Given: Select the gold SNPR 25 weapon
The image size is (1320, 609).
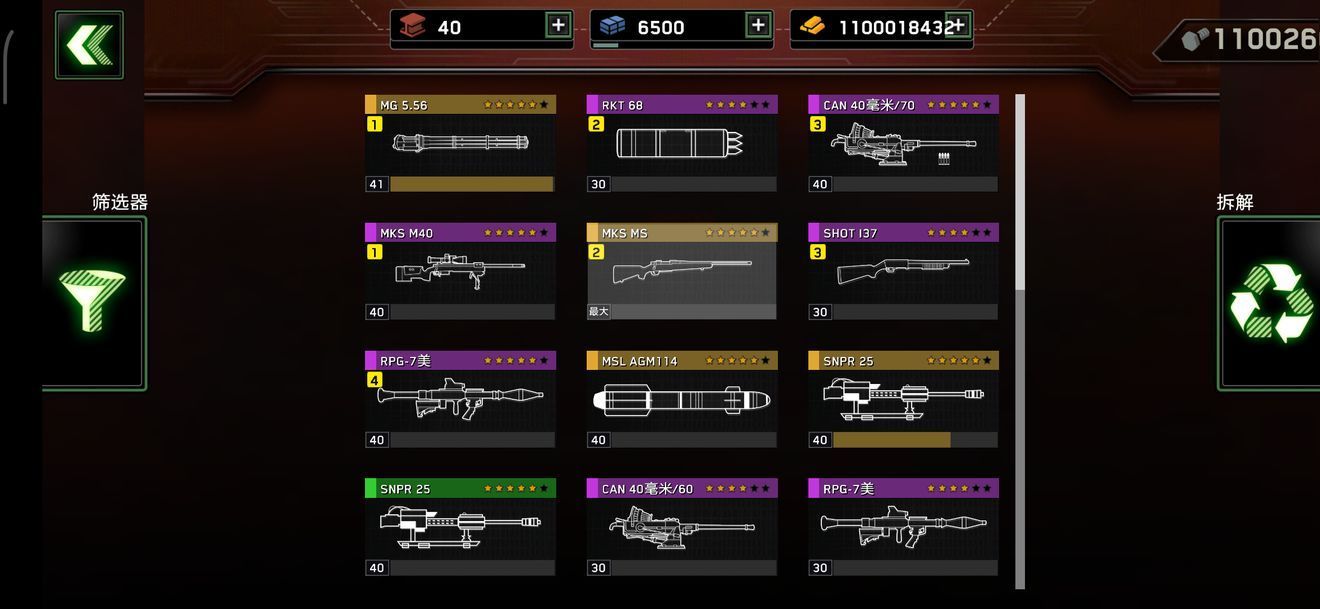Looking at the screenshot, I should pos(903,400).
